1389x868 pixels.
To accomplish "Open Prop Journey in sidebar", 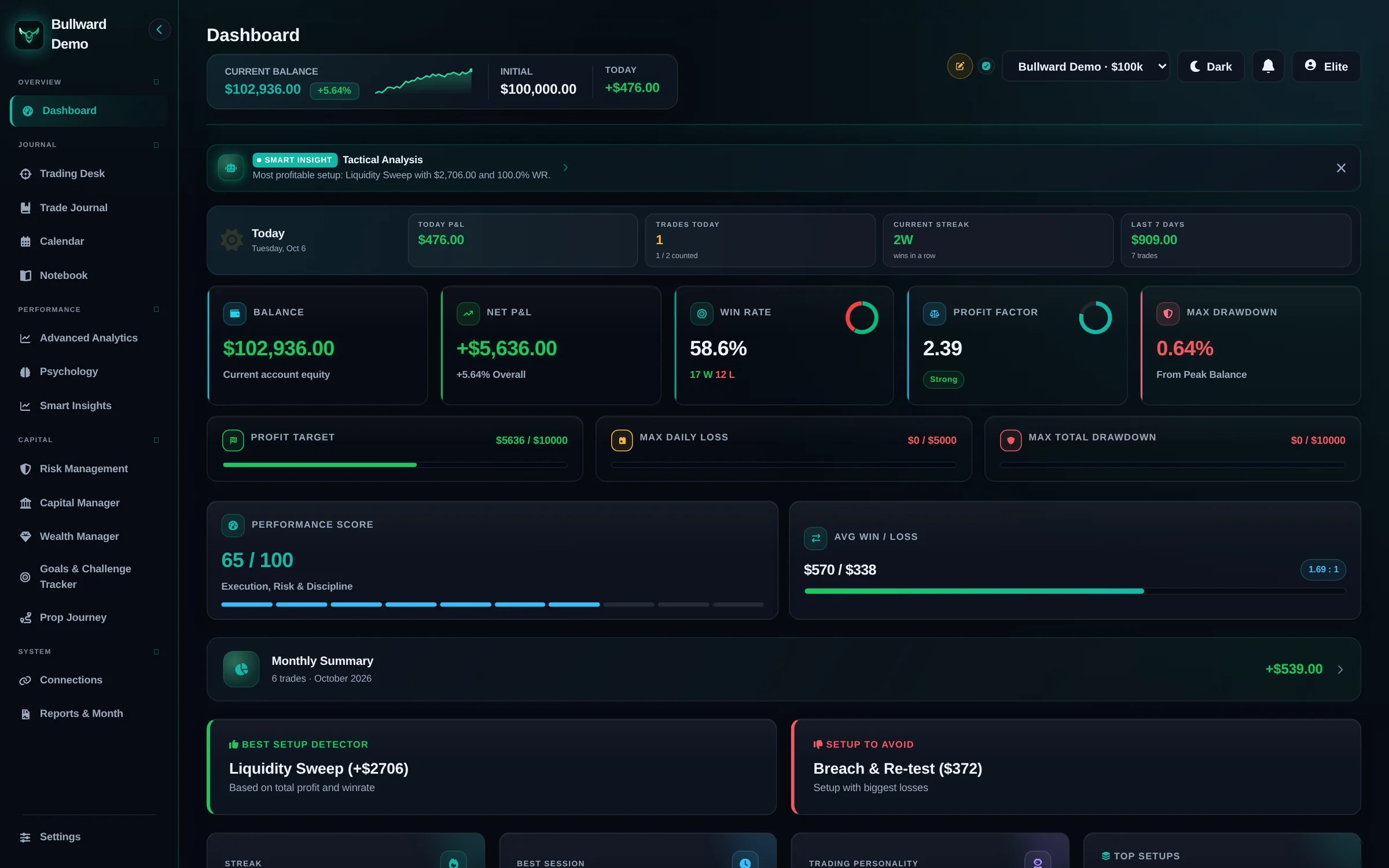I will (x=89, y=617).
